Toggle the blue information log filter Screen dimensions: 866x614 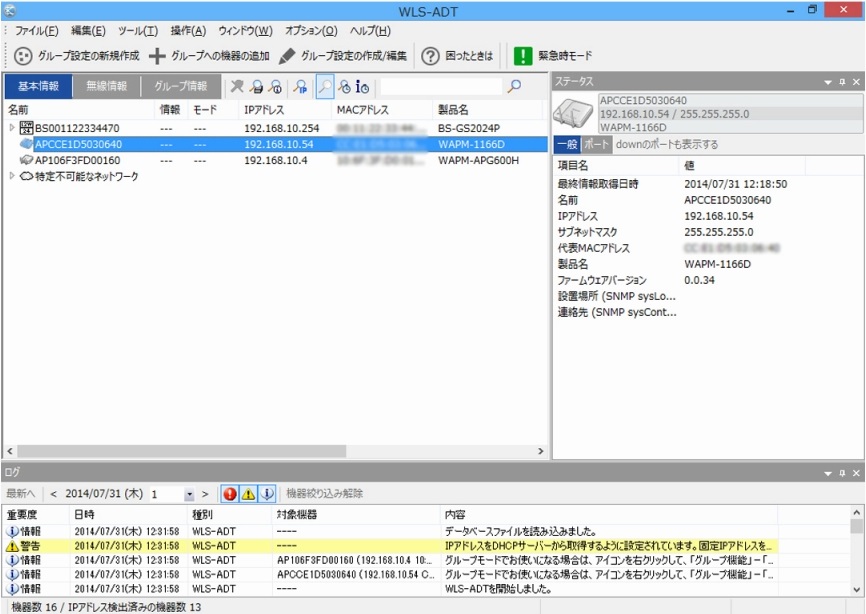267,494
